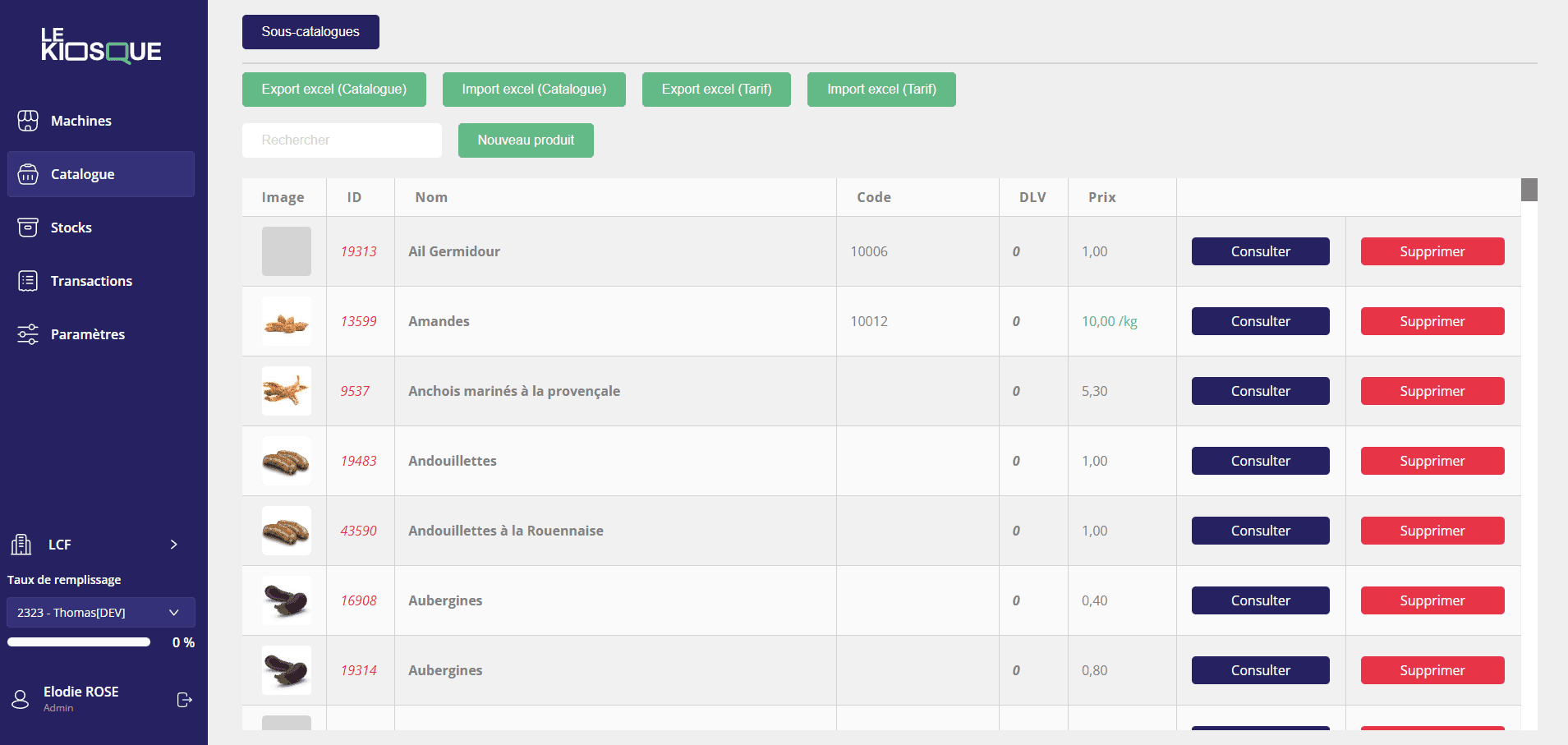Click the Amandes product thumbnail
Viewport: 1568px width, 745px height.
click(287, 321)
